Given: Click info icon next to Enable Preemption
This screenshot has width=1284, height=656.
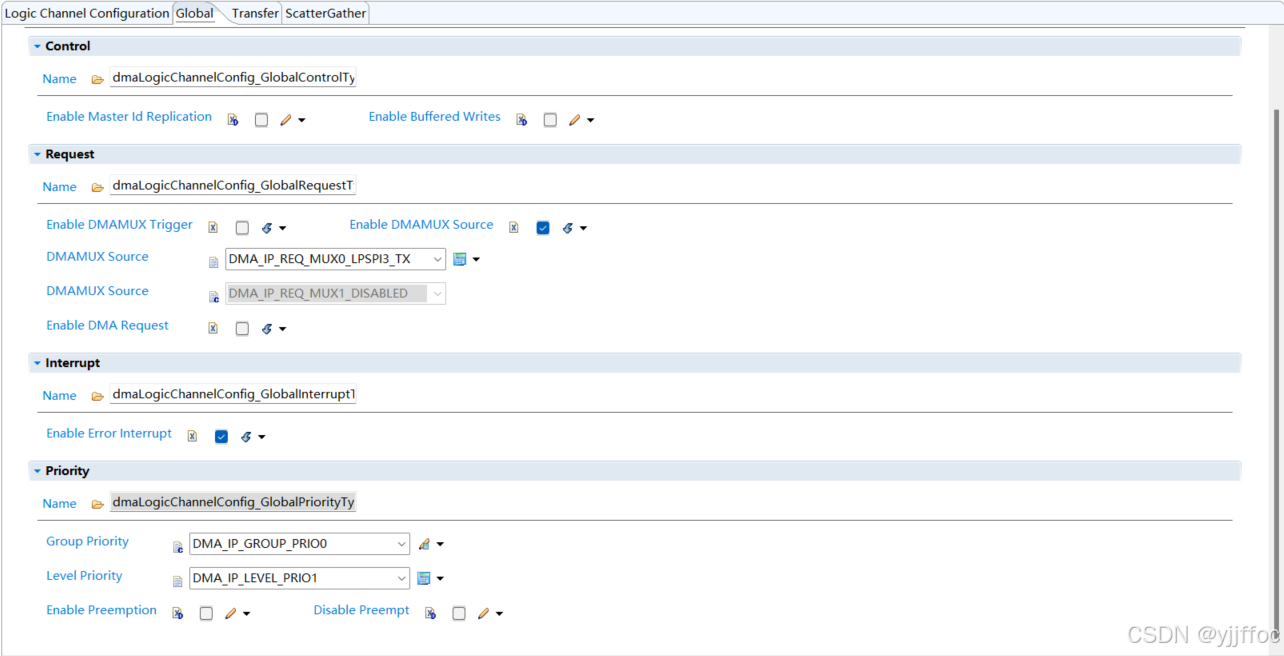Looking at the screenshot, I should point(178,614).
